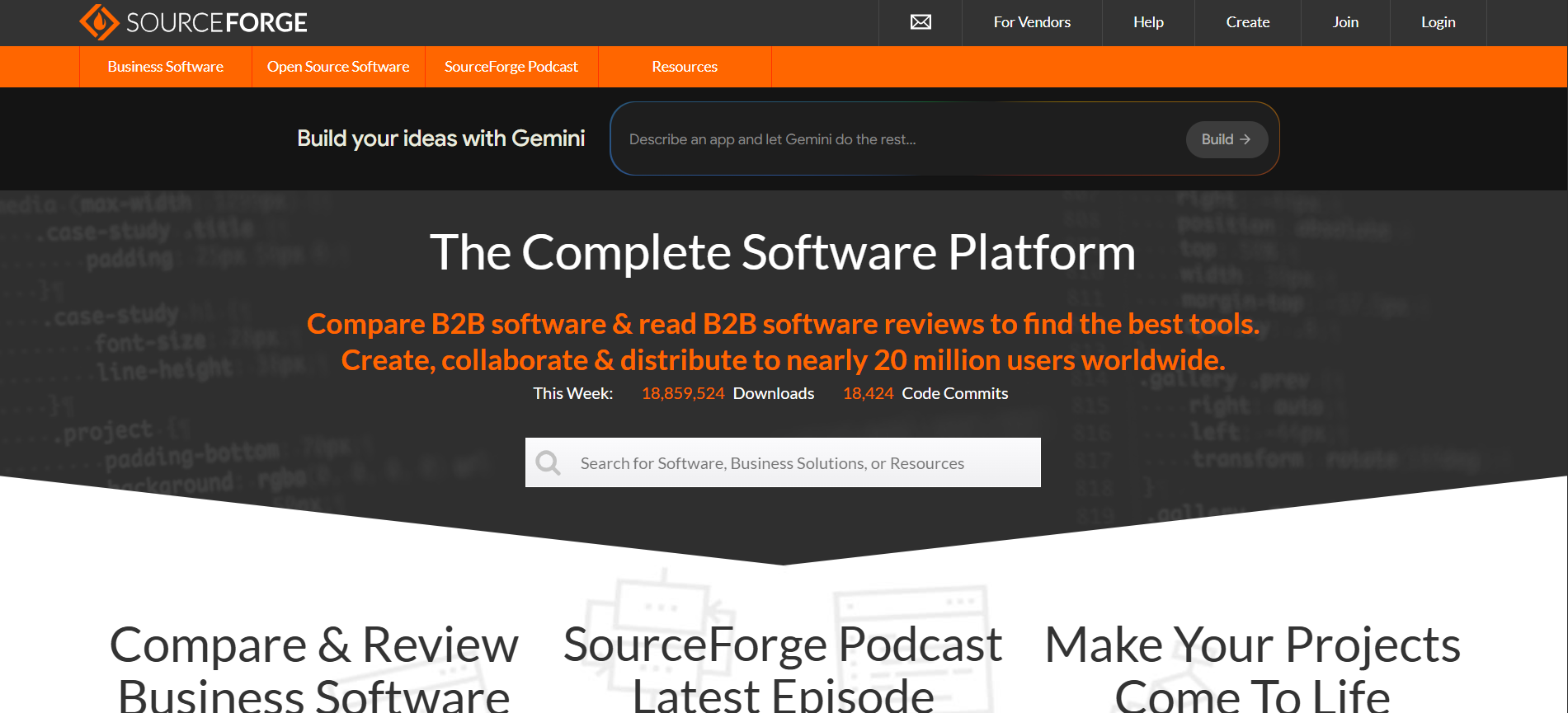Click Compare & Review Business Software heading
This screenshot has width=1568, height=713.
[x=314, y=668]
